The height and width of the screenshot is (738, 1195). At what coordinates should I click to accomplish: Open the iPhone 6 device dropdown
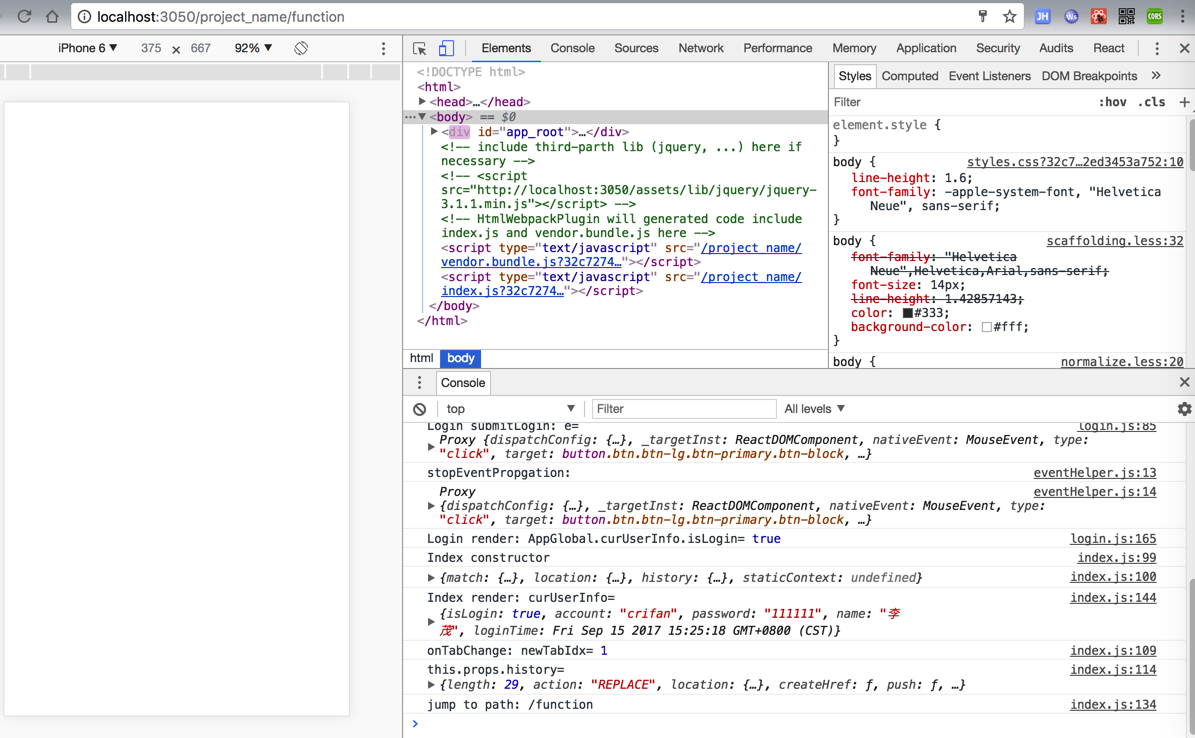(87, 48)
